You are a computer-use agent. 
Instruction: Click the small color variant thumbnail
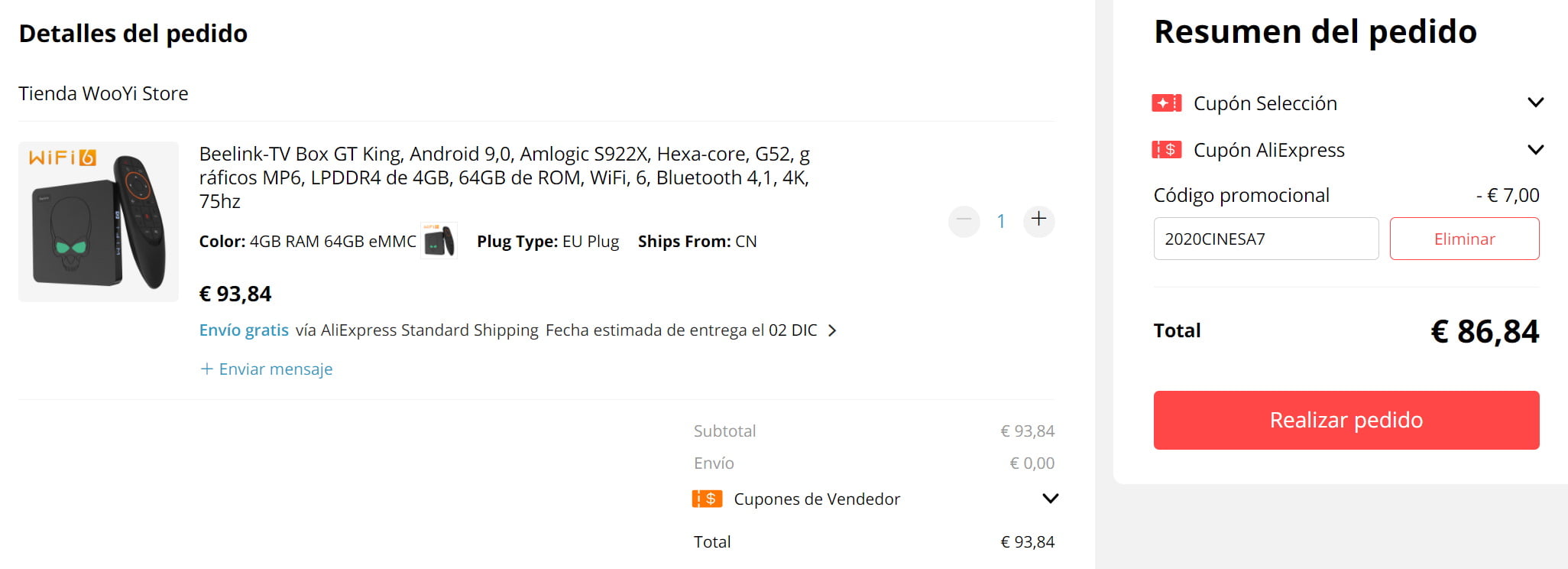(x=439, y=241)
